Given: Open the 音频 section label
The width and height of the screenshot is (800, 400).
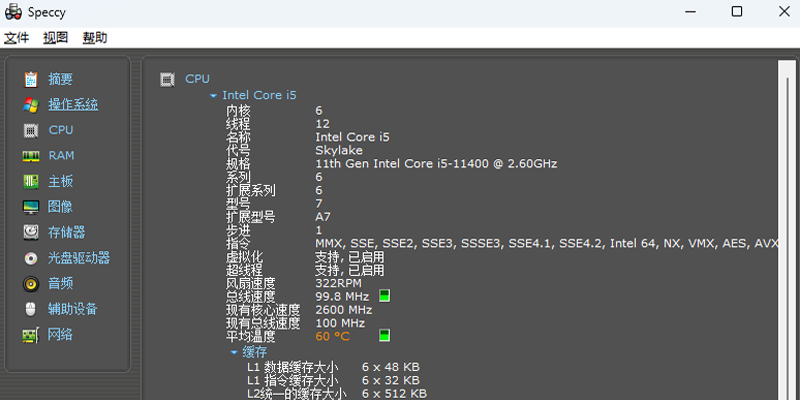Looking at the screenshot, I should coord(61,283).
